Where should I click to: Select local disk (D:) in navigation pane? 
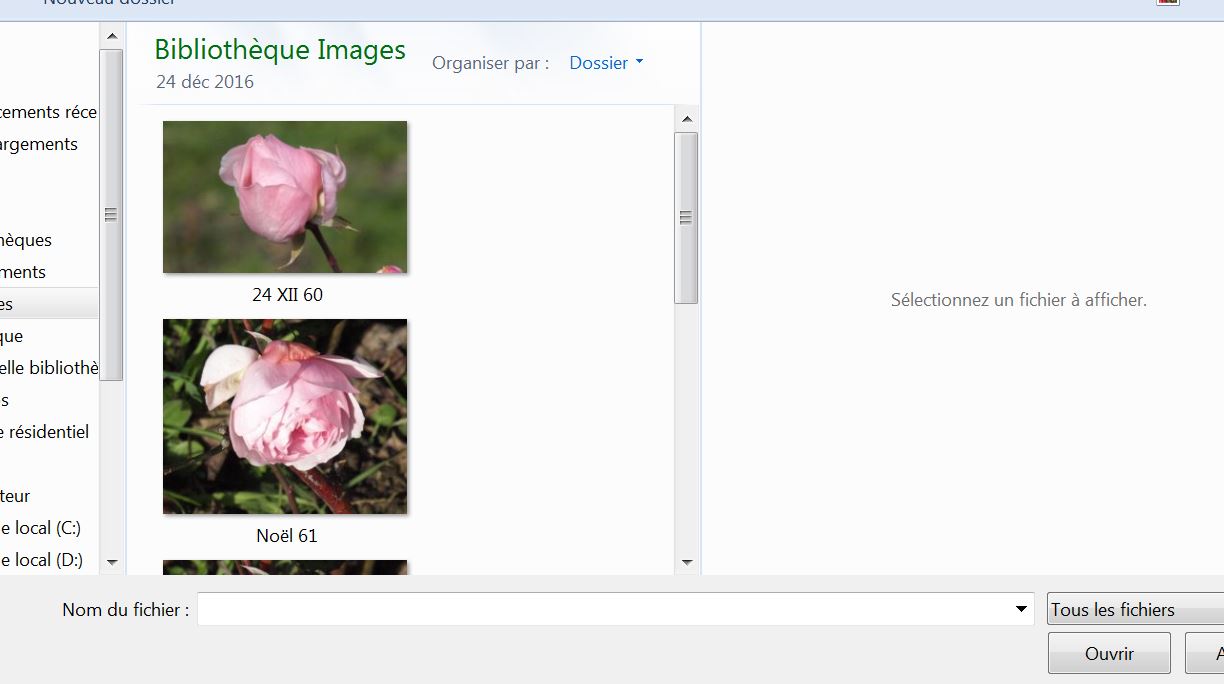41,560
